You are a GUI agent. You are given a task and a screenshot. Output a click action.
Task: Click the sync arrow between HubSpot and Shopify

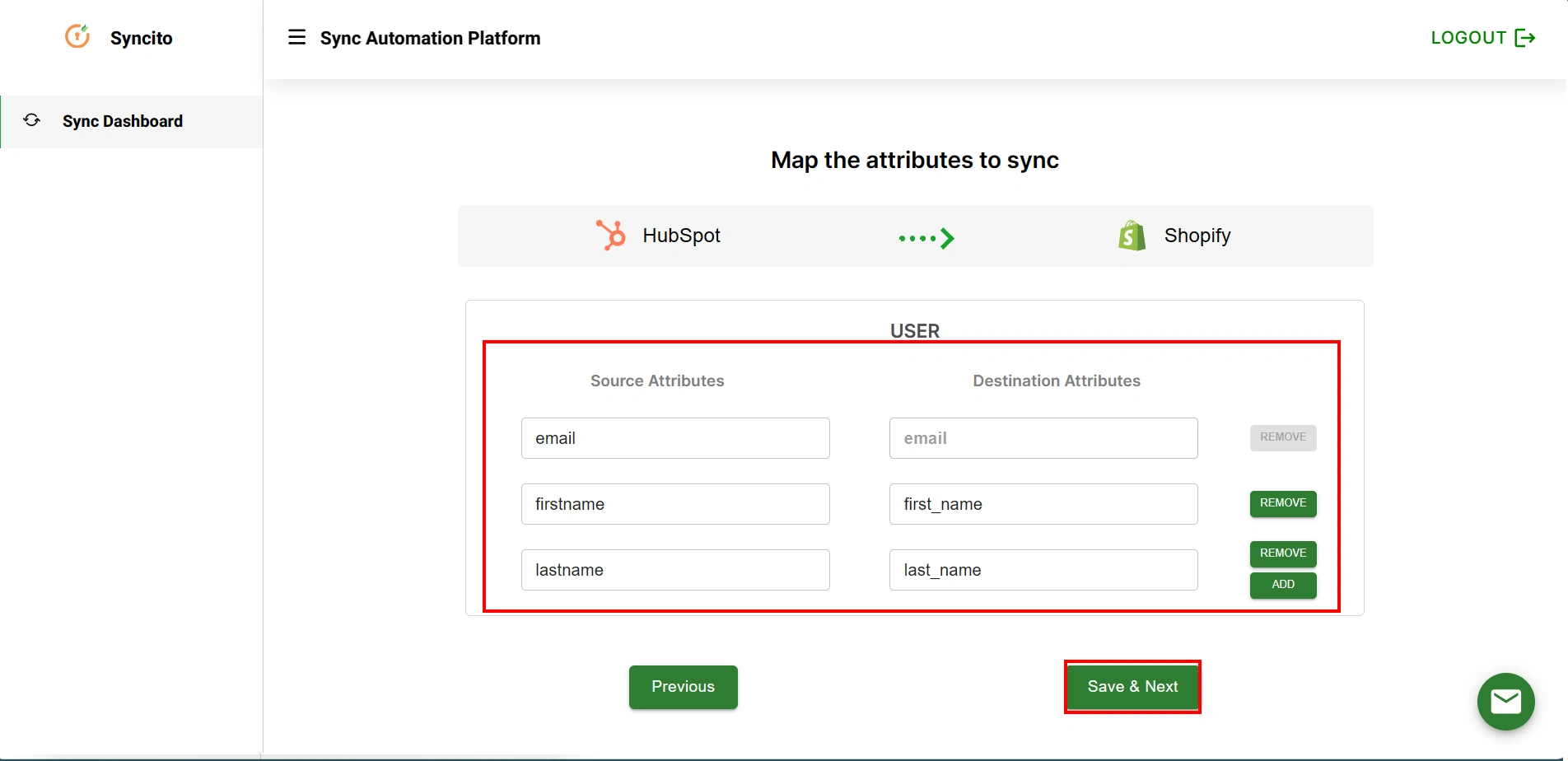pos(926,237)
